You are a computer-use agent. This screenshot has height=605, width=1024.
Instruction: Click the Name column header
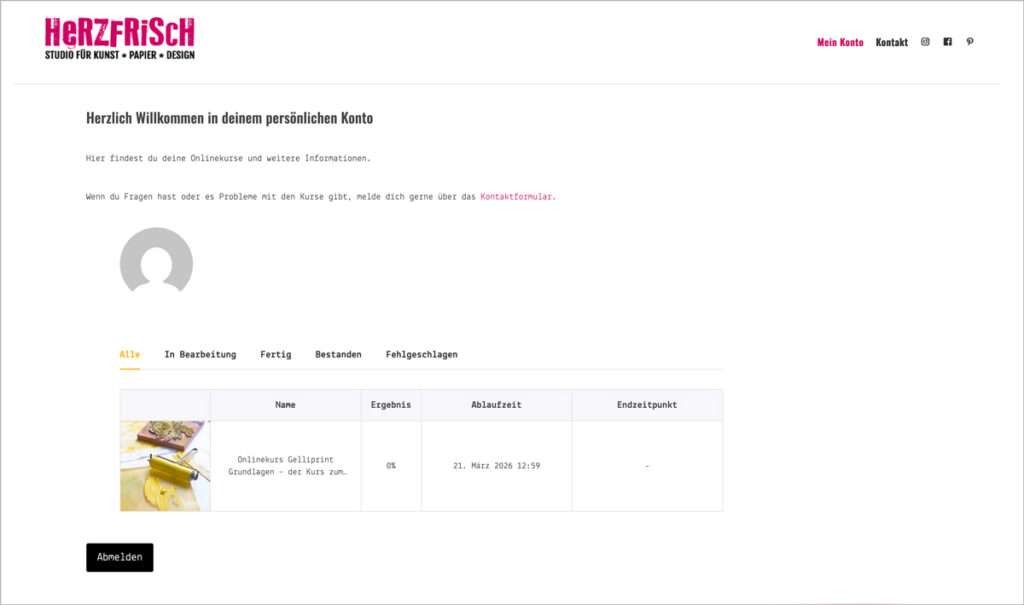(x=286, y=405)
